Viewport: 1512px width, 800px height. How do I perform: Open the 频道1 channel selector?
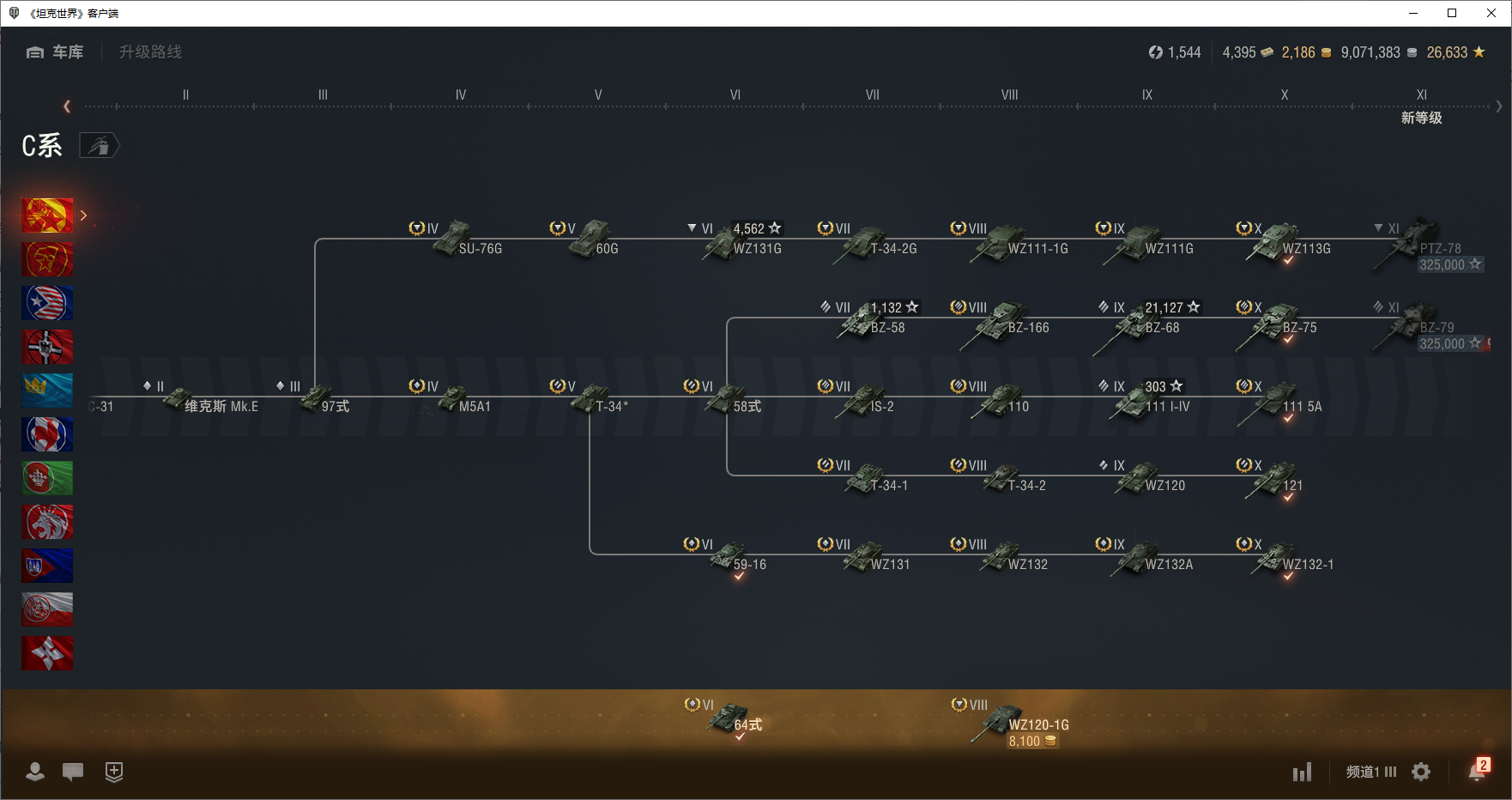tap(1370, 772)
